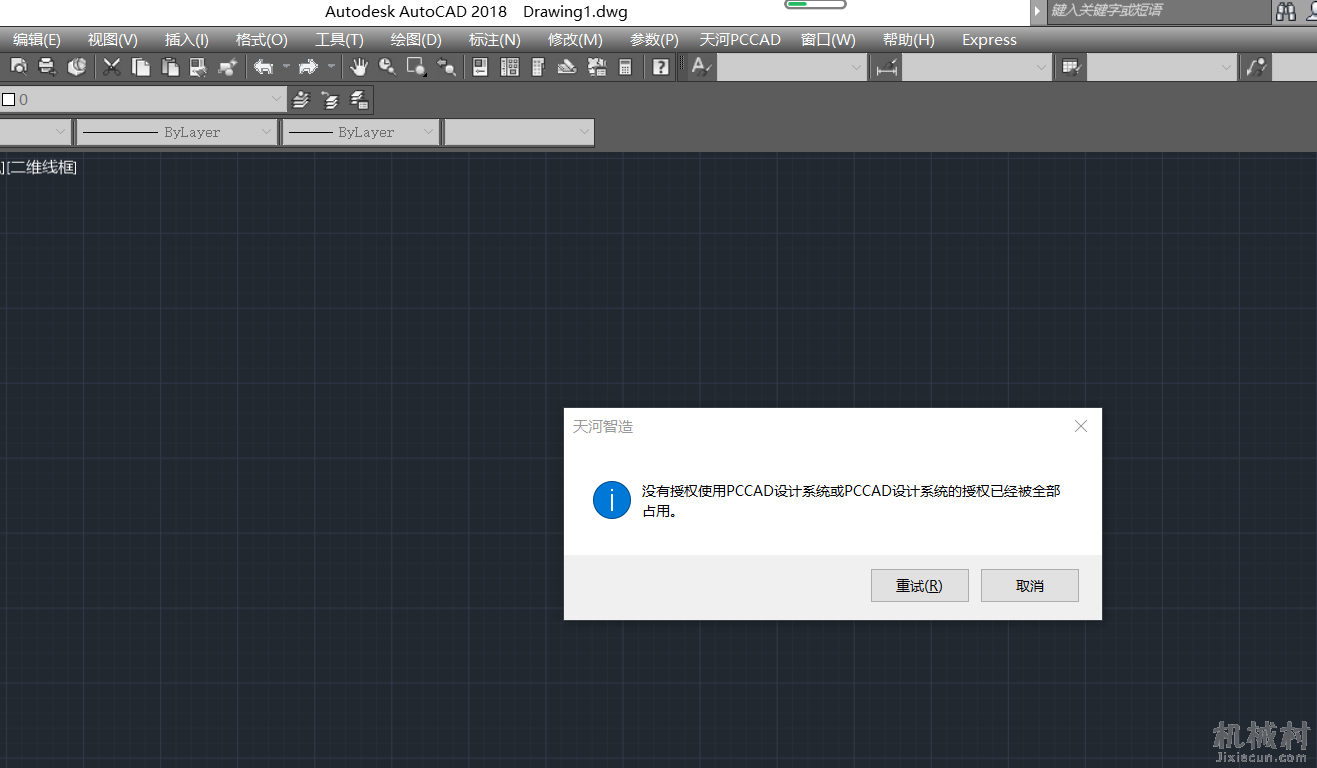Open the undo history arrow dropdown
Image resolution: width=1317 pixels, height=768 pixels.
click(x=286, y=67)
